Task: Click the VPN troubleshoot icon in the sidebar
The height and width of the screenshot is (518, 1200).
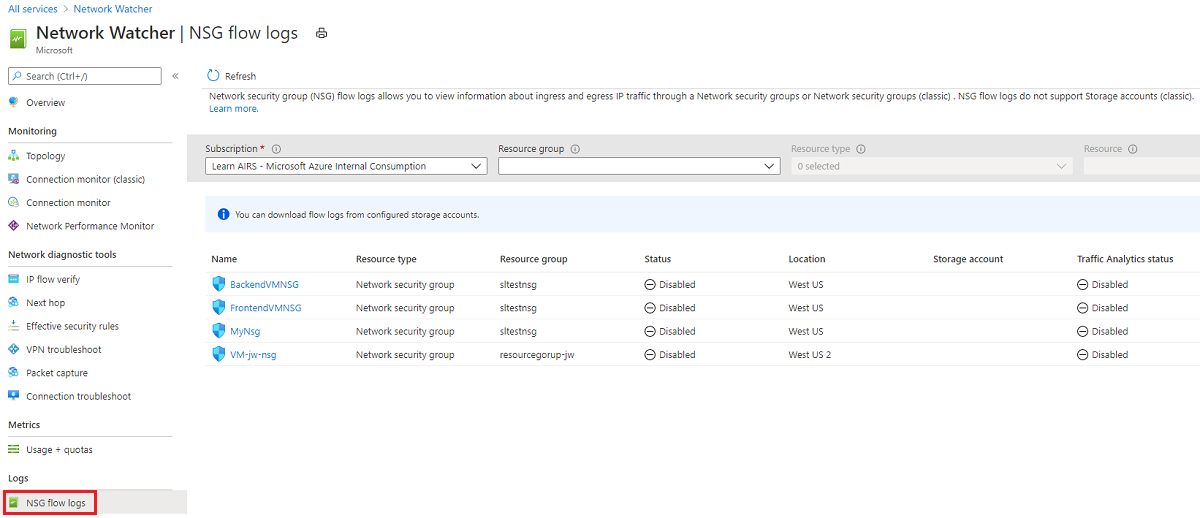Action: [x=14, y=350]
